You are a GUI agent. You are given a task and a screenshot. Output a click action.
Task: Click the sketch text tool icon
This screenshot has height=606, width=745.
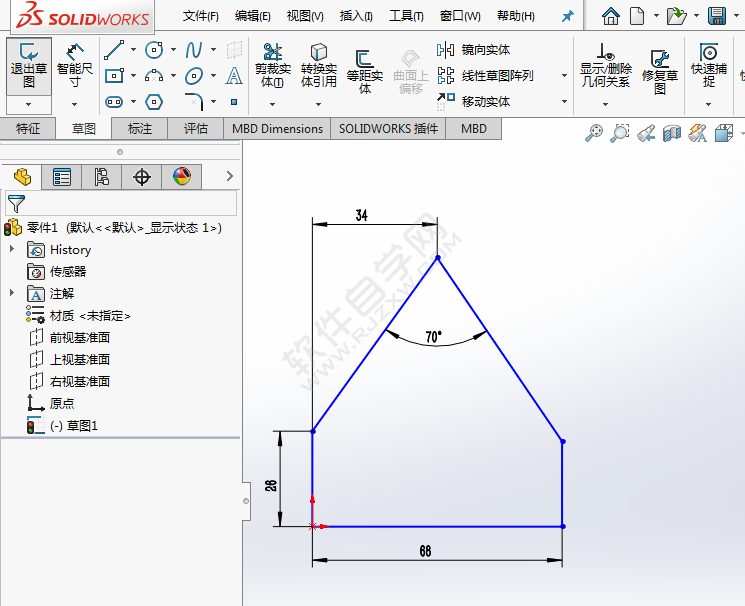point(234,76)
